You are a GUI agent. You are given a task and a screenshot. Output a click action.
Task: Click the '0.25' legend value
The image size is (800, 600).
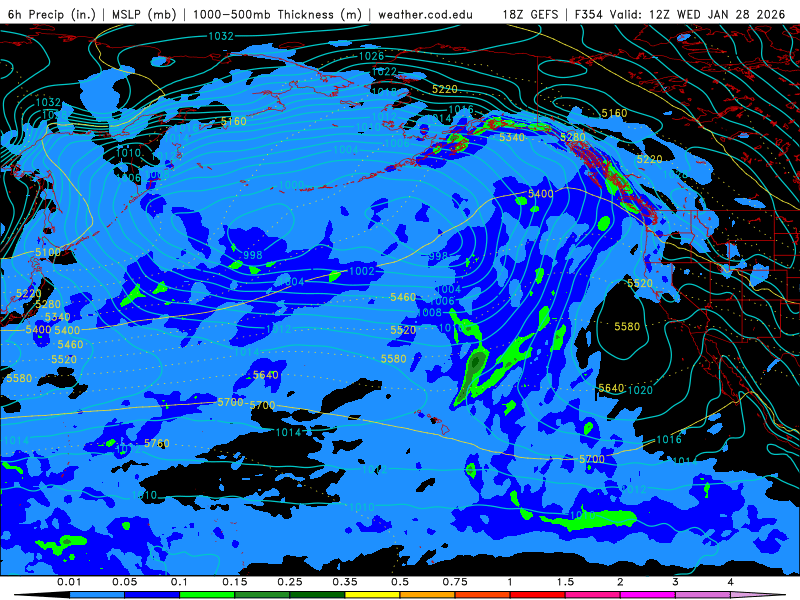click(x=290, y=582)
